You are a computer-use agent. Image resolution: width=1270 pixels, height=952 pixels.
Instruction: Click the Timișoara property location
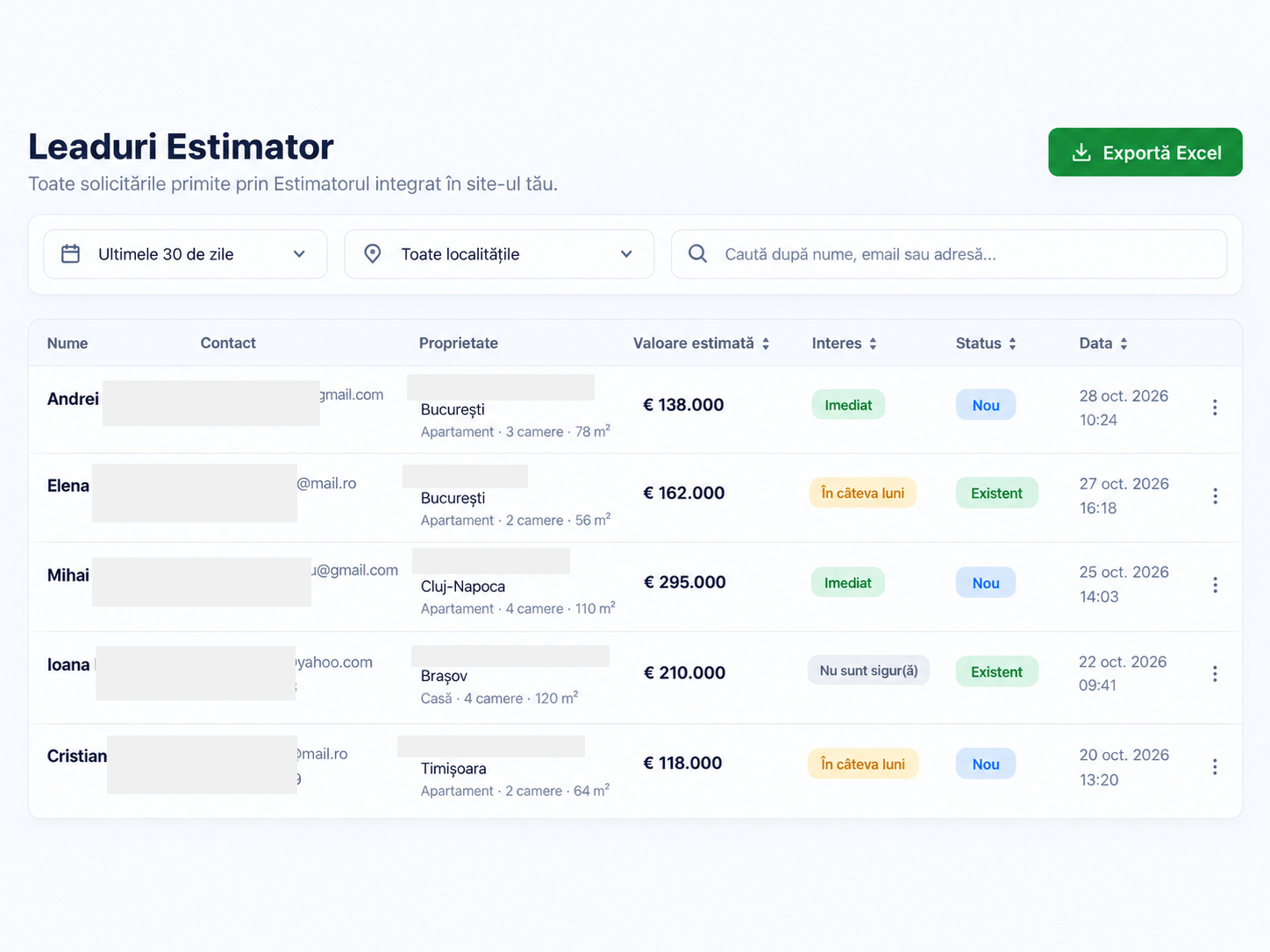pyautogui.click(x=453, y=769)
